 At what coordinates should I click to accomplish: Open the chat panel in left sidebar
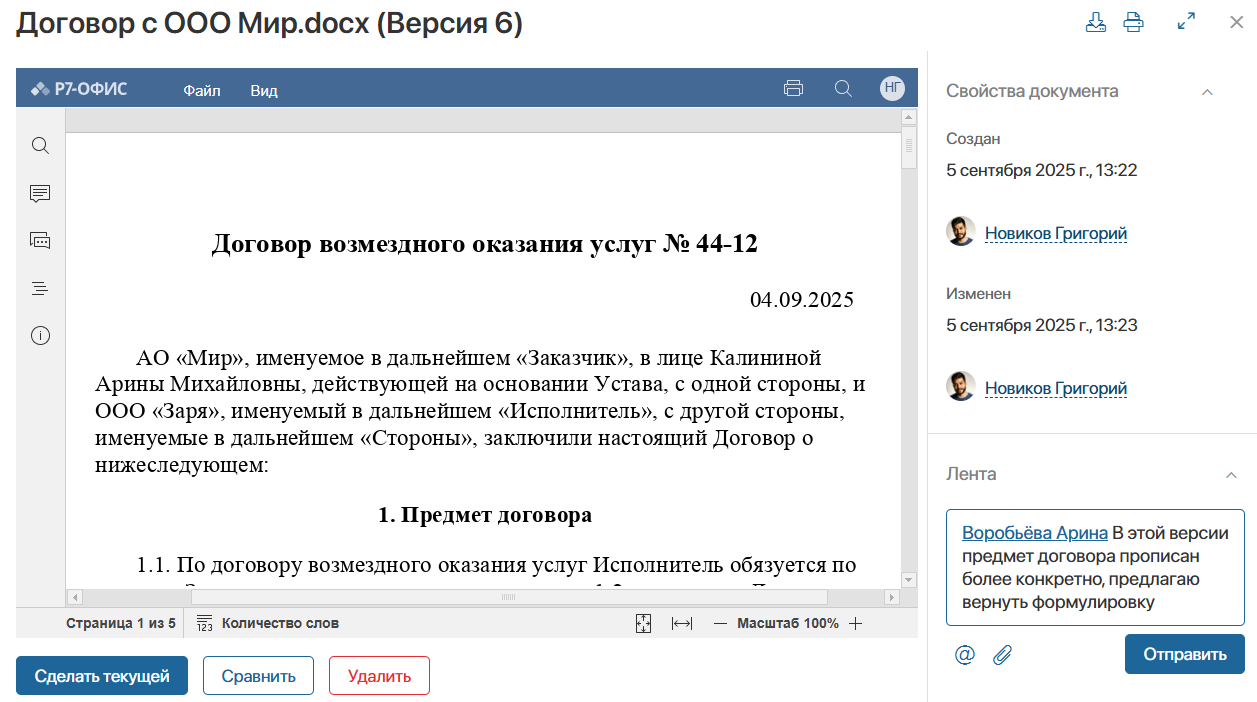[x=40, y=240]
